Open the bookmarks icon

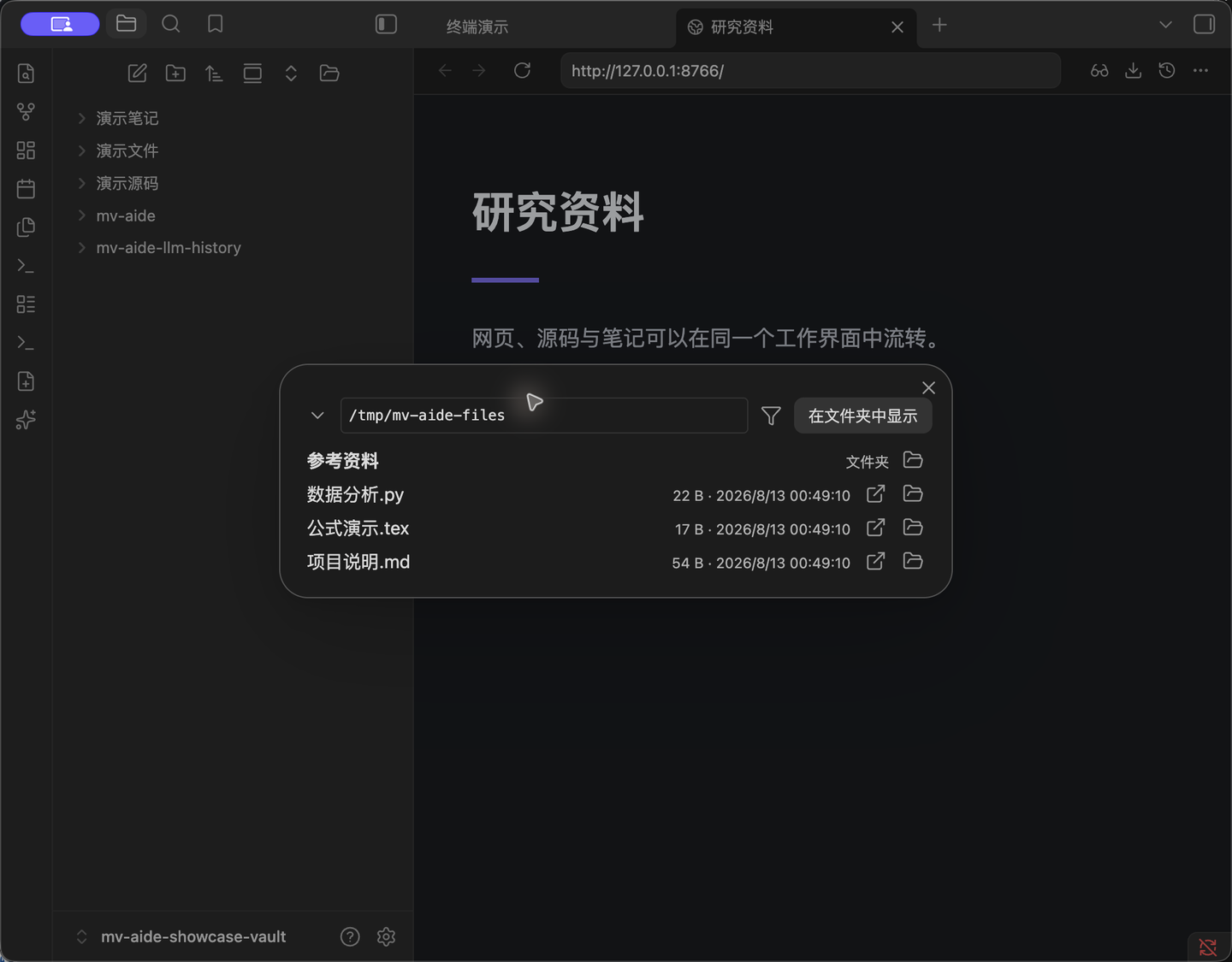click(216, 24)
